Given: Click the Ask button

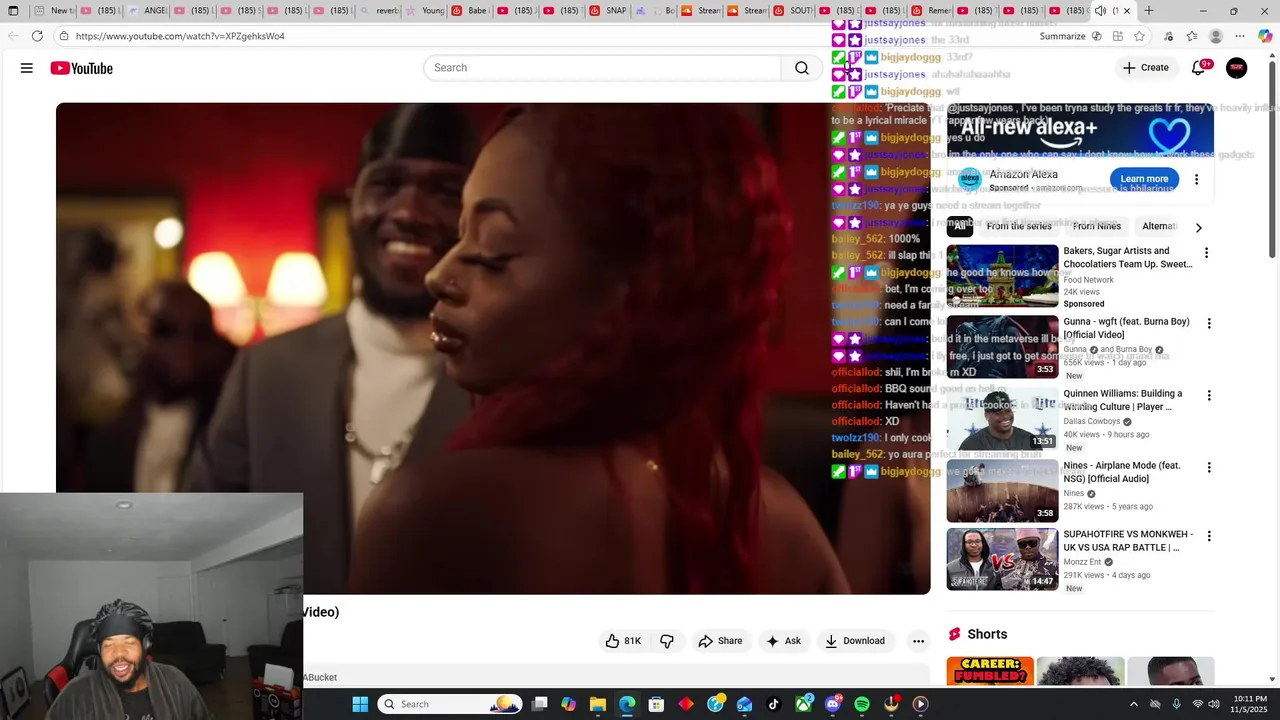Looking at the screenshot, I should pyautogui.click(x=783, y=641).
